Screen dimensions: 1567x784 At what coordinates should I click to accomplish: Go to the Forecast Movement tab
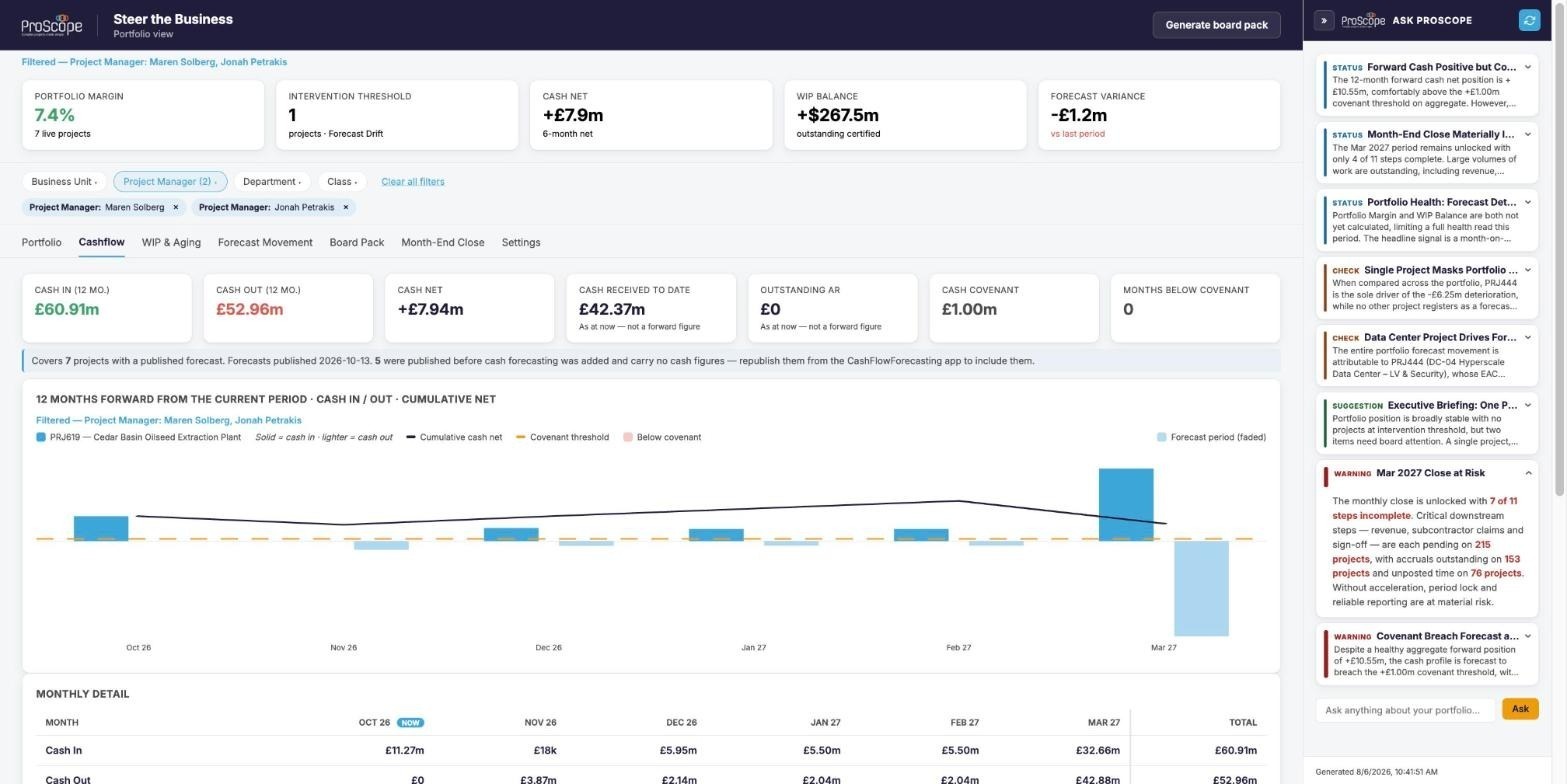[x=265, y=243]
